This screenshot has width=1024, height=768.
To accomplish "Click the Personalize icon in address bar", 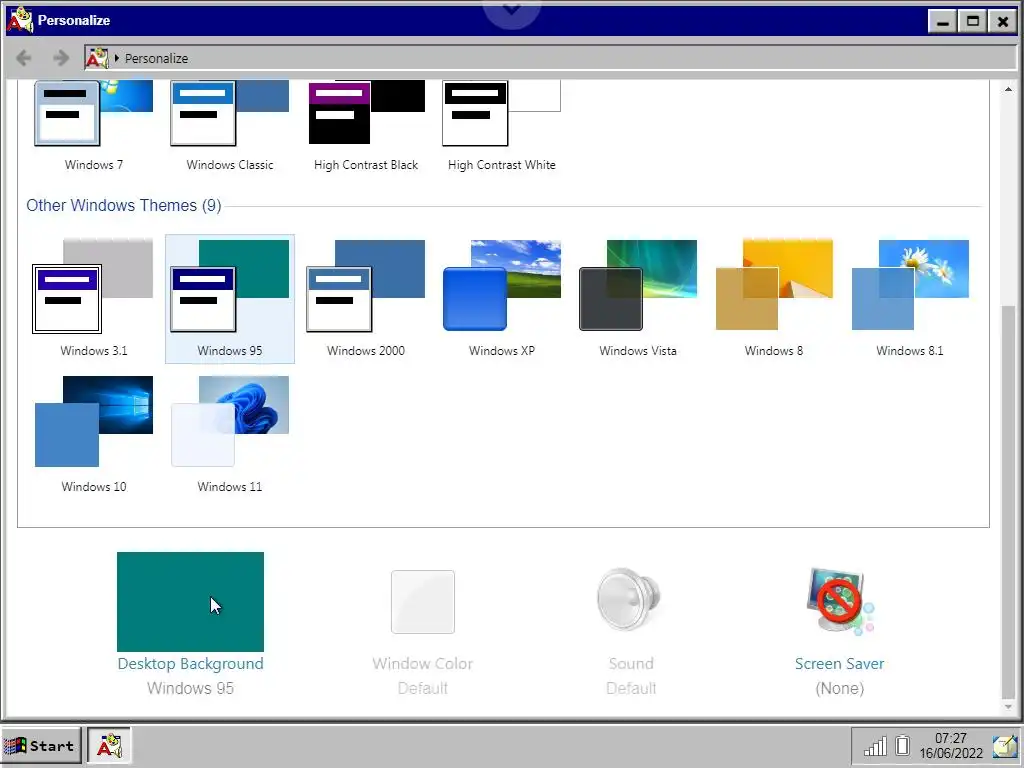I will pos(97,58).
